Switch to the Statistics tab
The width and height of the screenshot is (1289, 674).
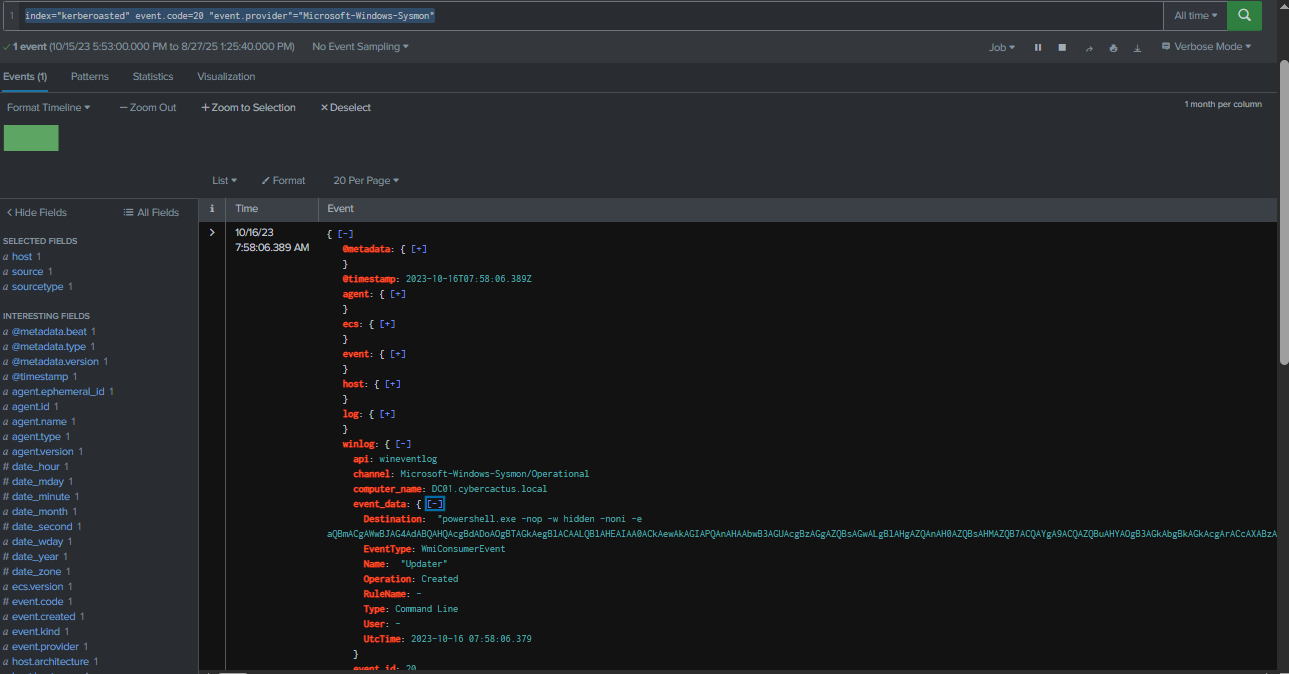[153, 77]
